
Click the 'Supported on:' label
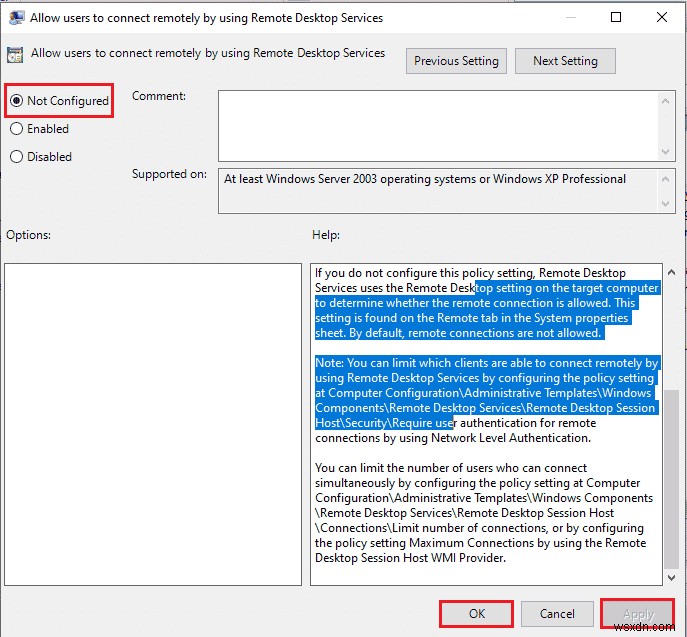pos(169,174)
